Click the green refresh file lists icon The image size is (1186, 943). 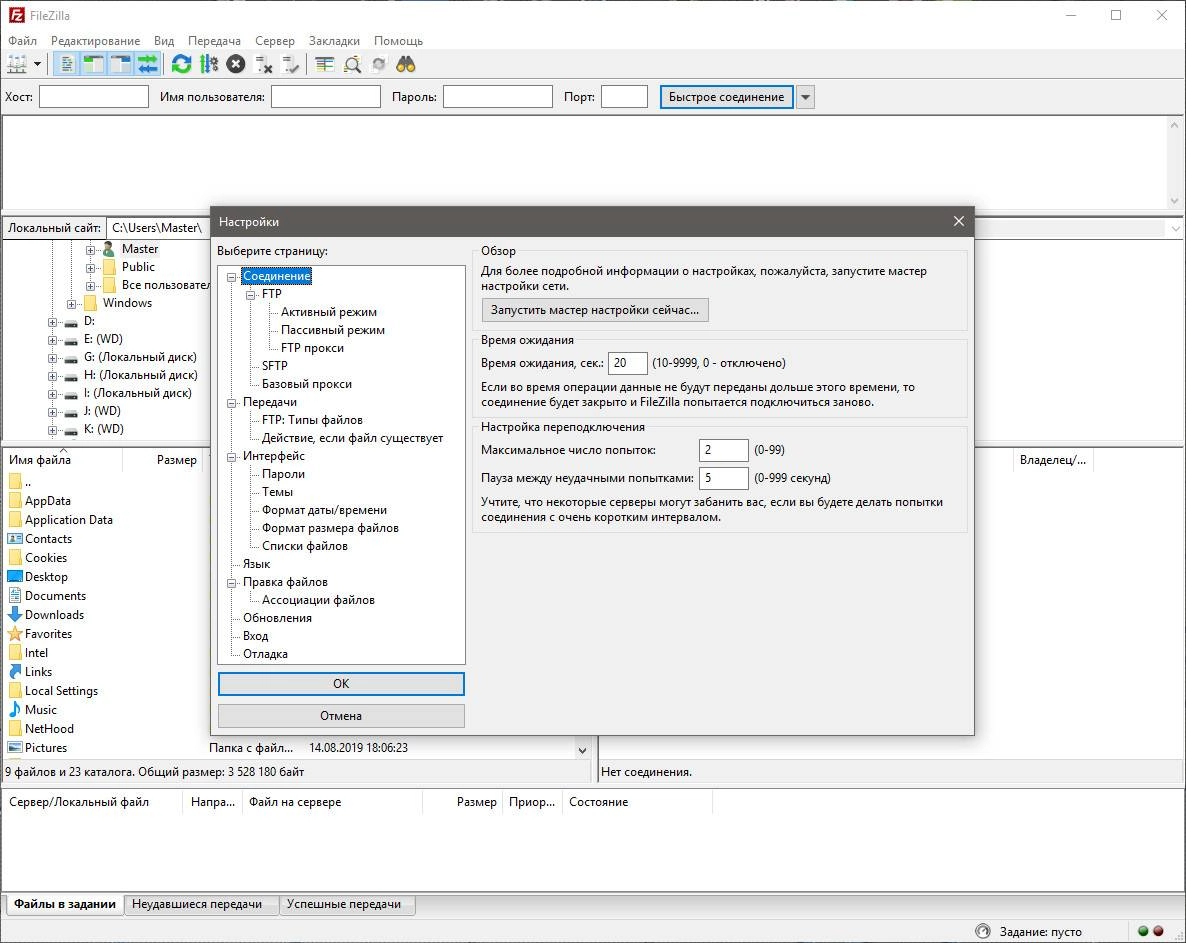182,64
